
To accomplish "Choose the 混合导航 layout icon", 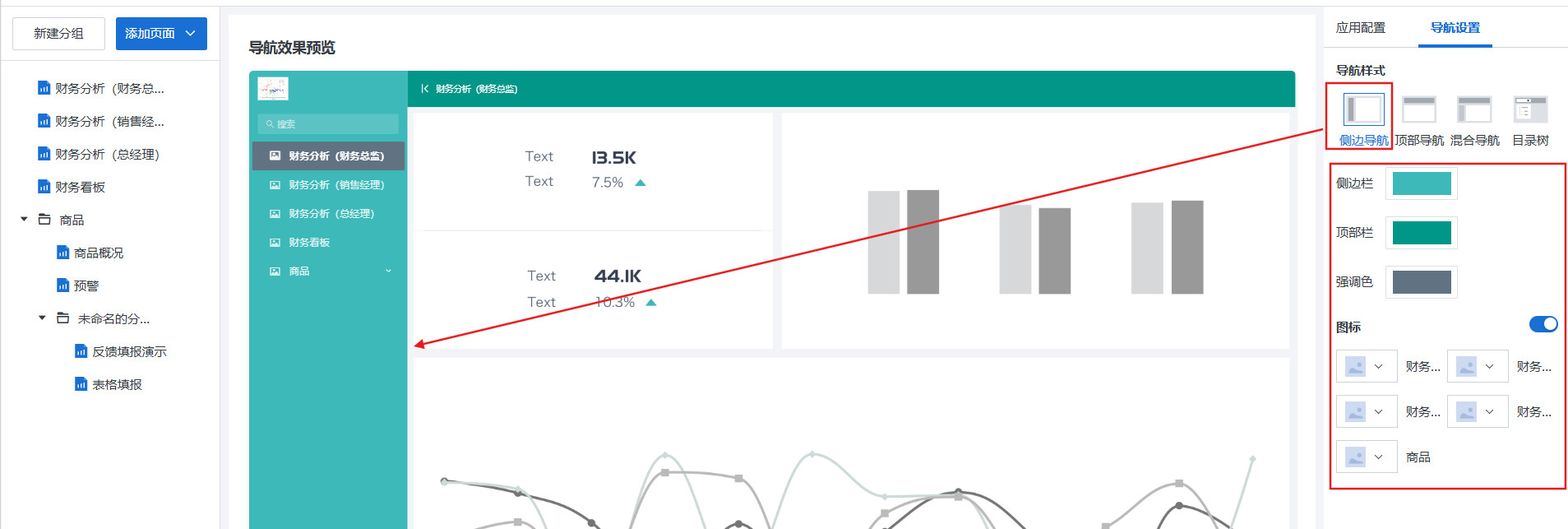I will pyautogui.click(x=1473, y=109).
